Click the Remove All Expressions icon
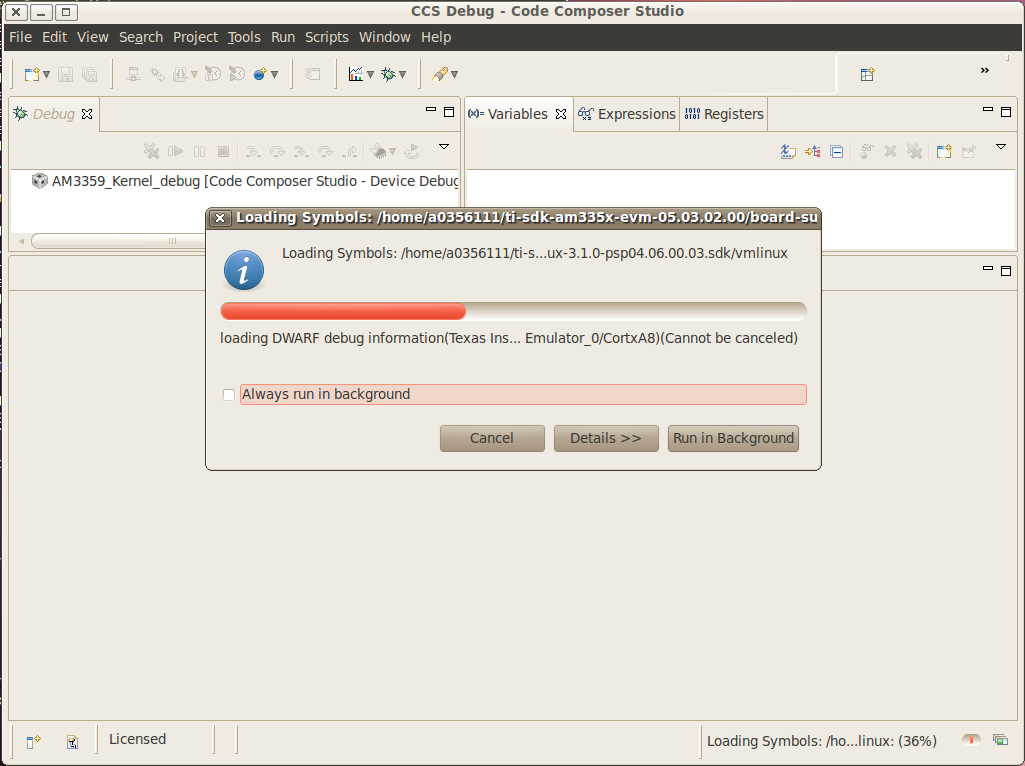 (x=912, y=151)
